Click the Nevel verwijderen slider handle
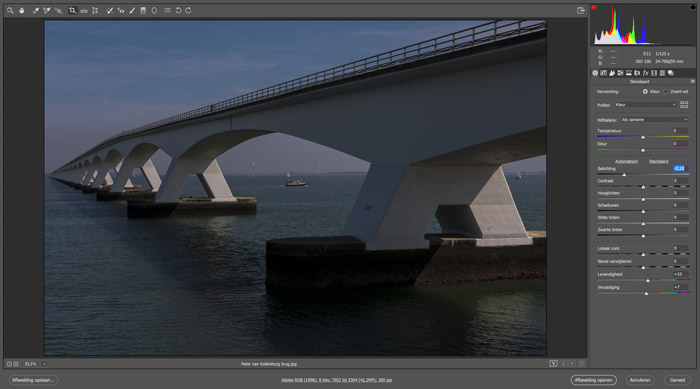The width and height of the screenshot is (700, 389). 643,267
